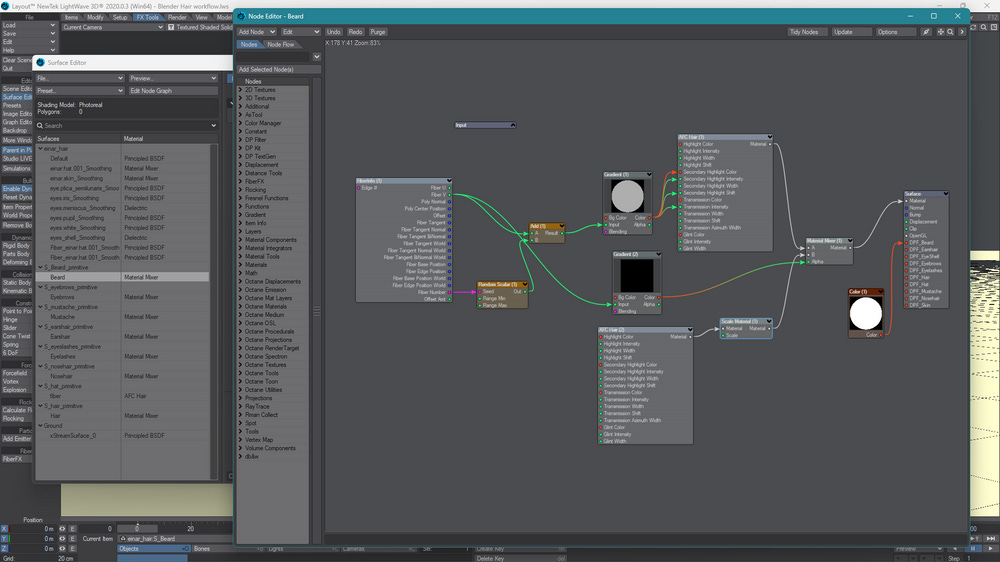The image size is (1000, 562).
Task: Click Add Selected Node(s) button
Action: coord(279,70)
